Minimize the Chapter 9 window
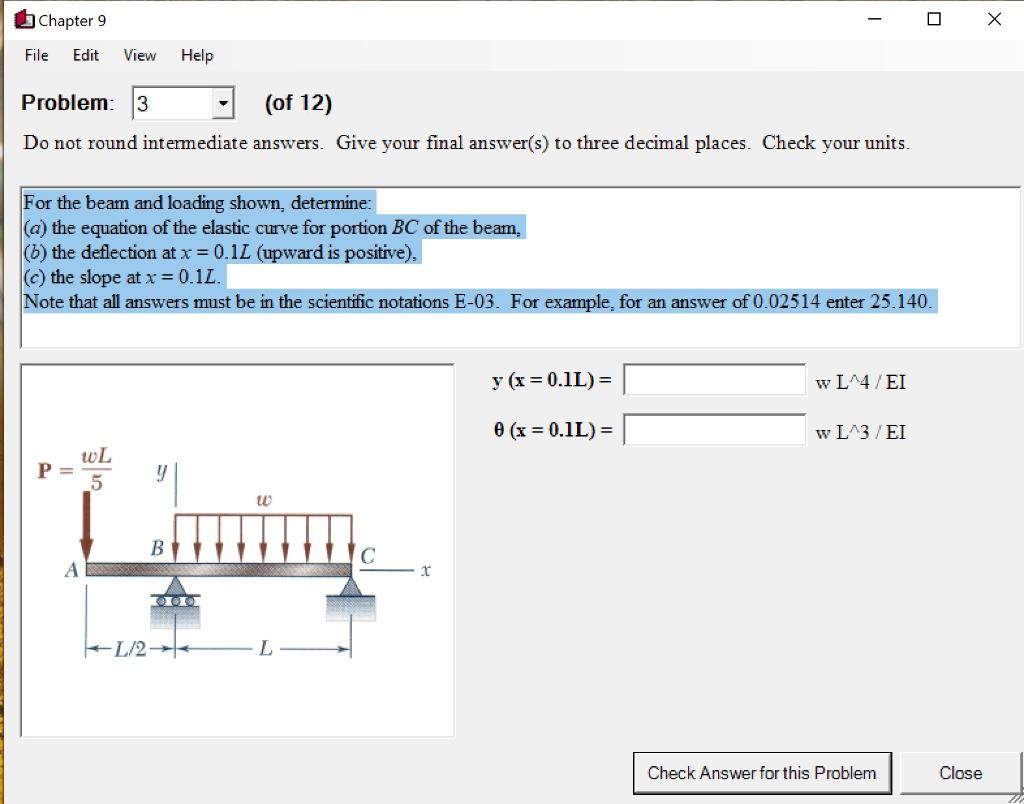This screenshot has width=1024, height=804. (873, 19)
